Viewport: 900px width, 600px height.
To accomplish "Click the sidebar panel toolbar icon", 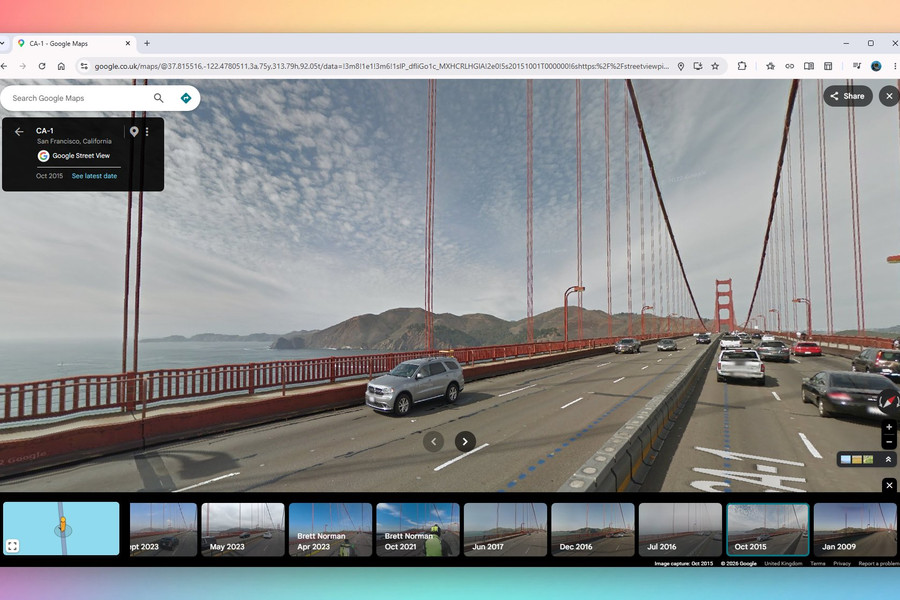I will pos(828,66).
